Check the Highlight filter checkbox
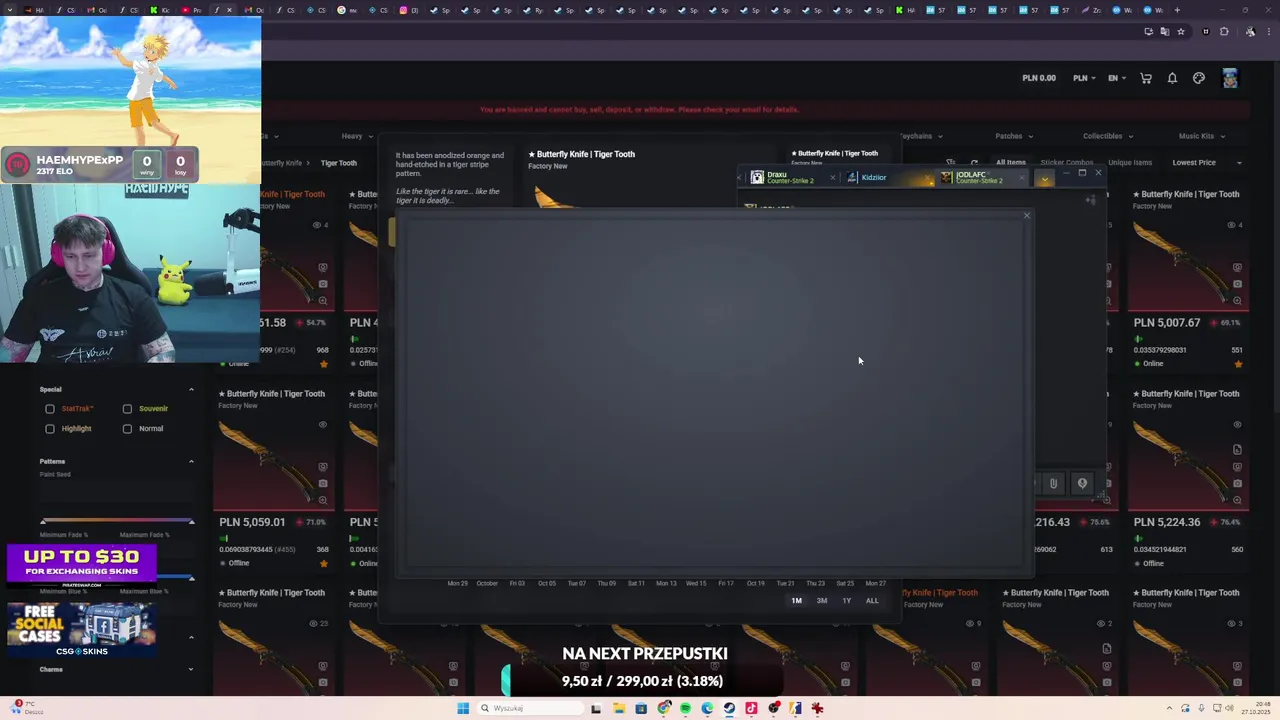This screenshot has width=1280, height=720. [50, 429]
